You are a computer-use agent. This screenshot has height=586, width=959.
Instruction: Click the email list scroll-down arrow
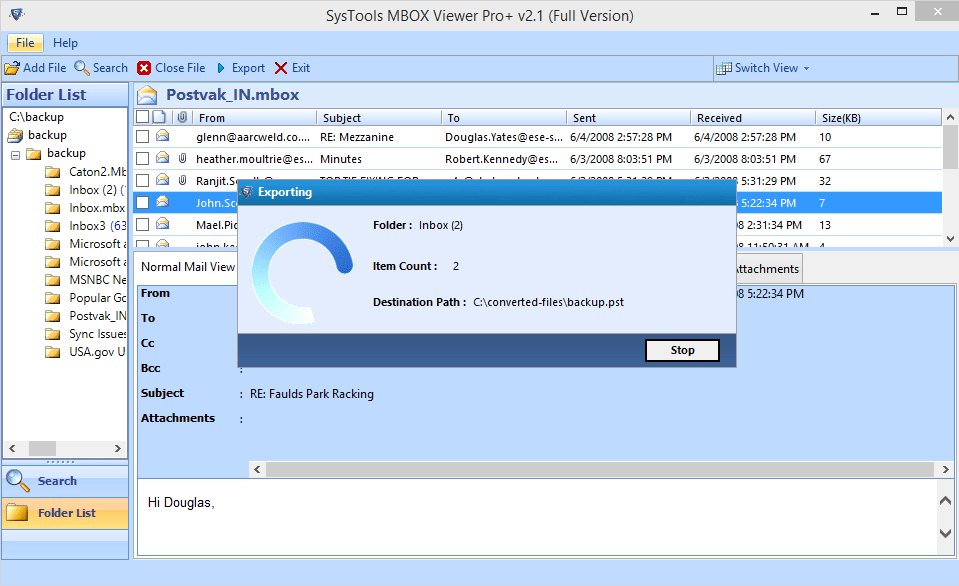[x=950, y=239]
